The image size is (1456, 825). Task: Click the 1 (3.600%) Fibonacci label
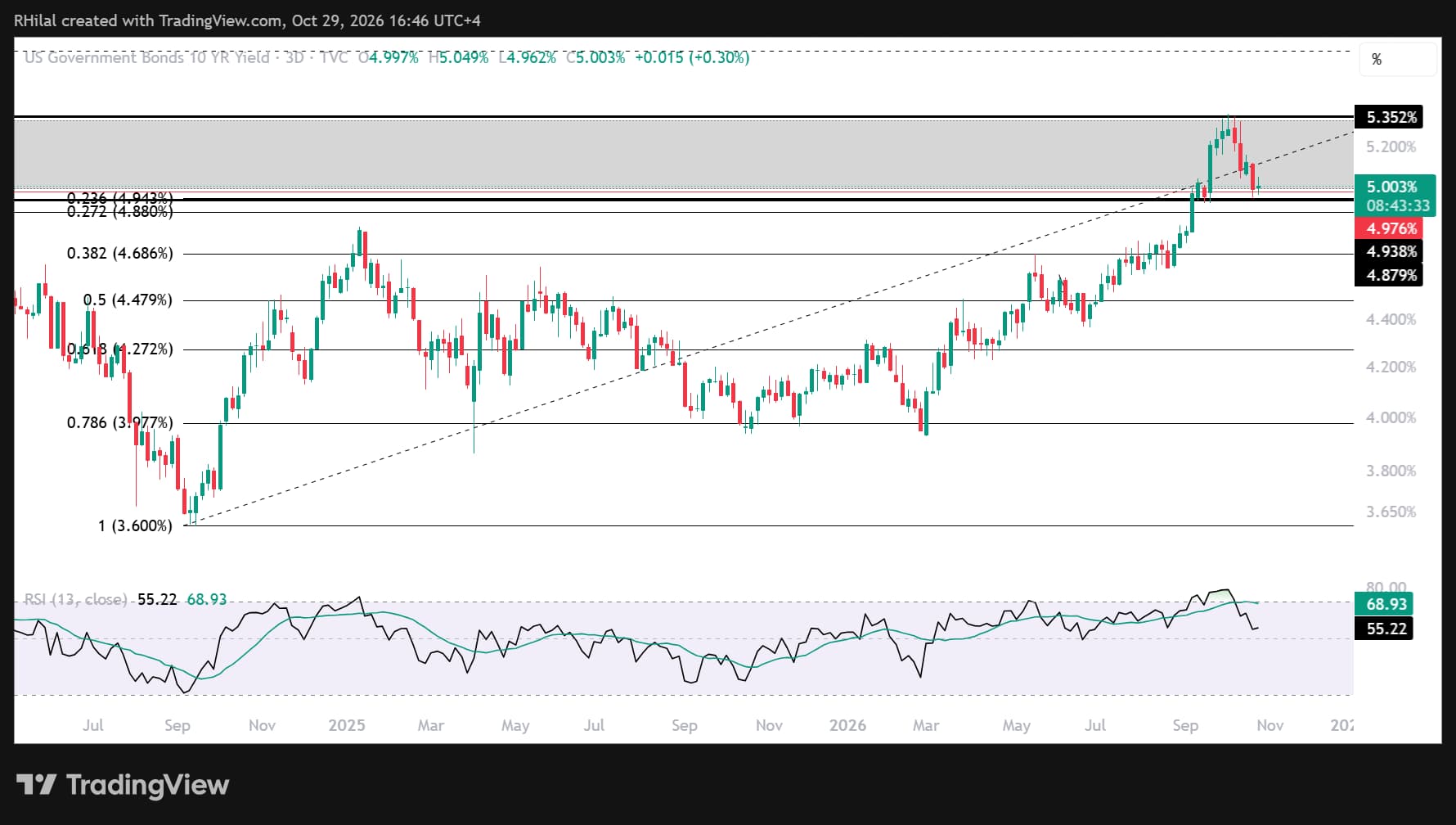pos(135,525)
